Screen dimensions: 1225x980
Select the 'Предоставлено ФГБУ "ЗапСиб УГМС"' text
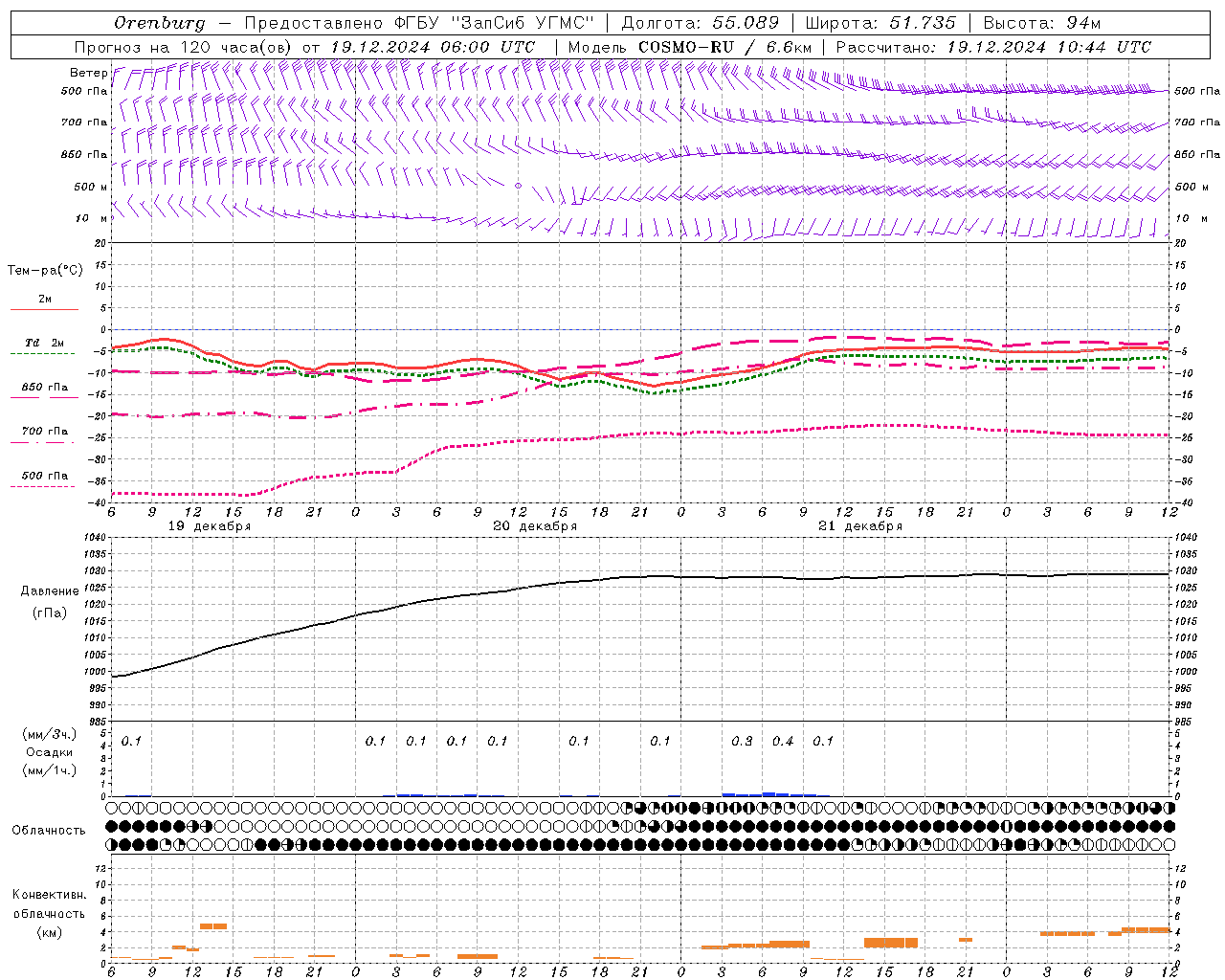[x=419, y=23]
